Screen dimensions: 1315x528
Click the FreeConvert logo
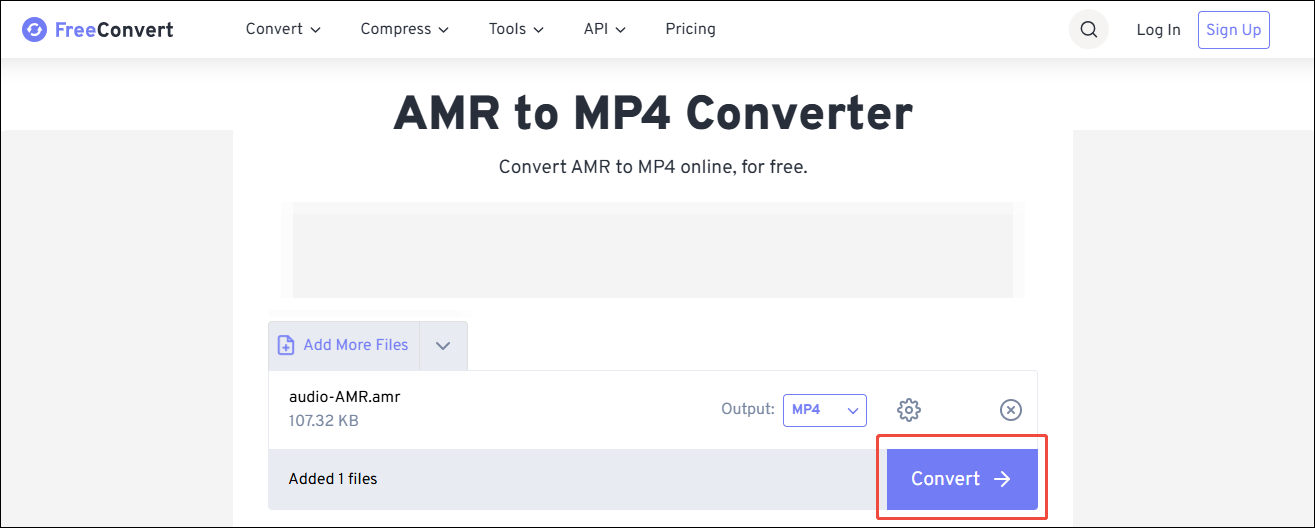98,30
